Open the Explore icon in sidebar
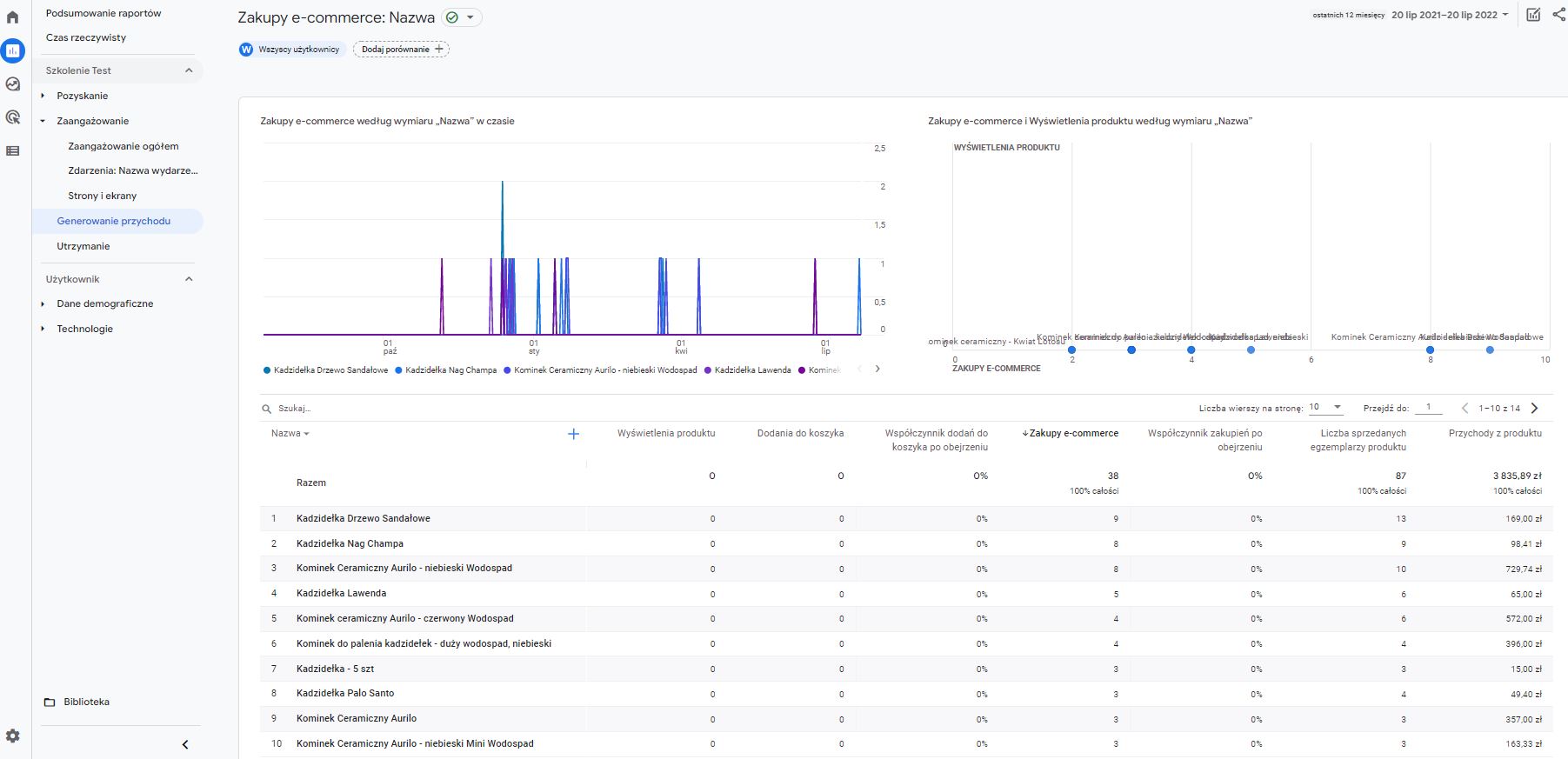The width and height of the screenshot is (1568, 759). [12, 84]
